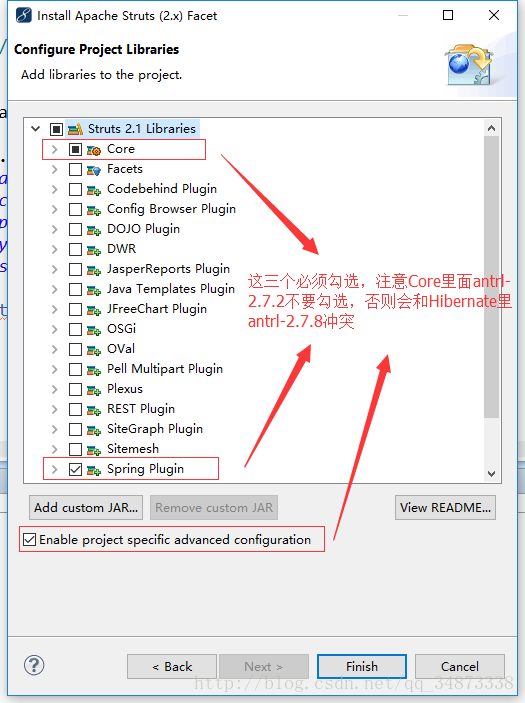Expand the Java Templates Plugin node
This screenshot has width=525, height=703.
(x=55, y=289)
